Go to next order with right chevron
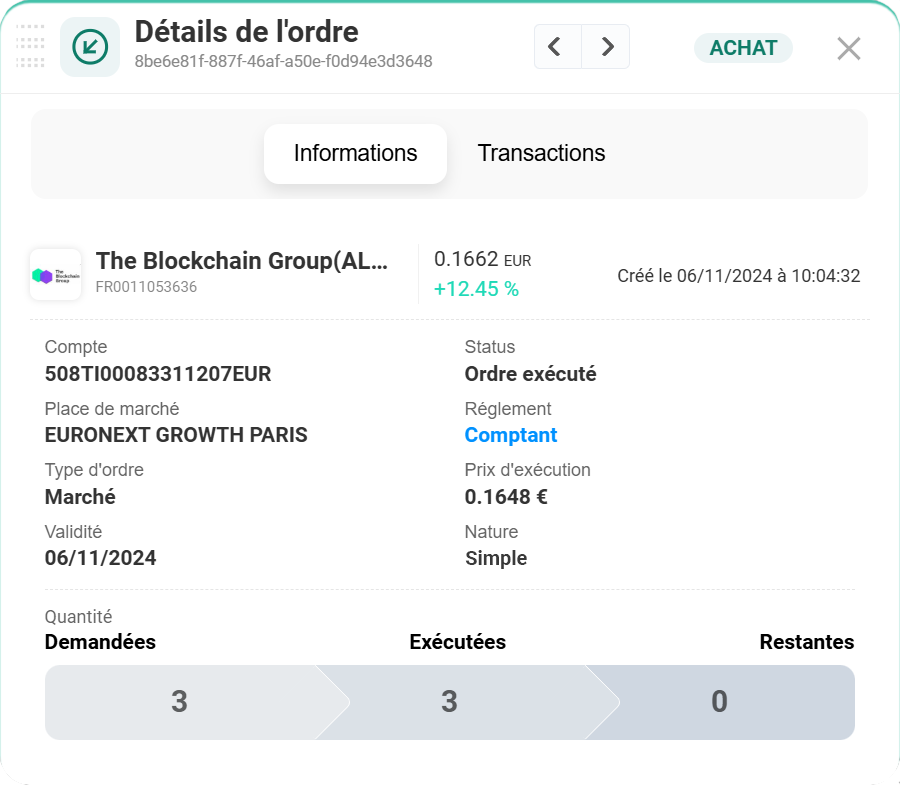The width and height of the screenshot is (900, 785). click(x=606, y=47)
